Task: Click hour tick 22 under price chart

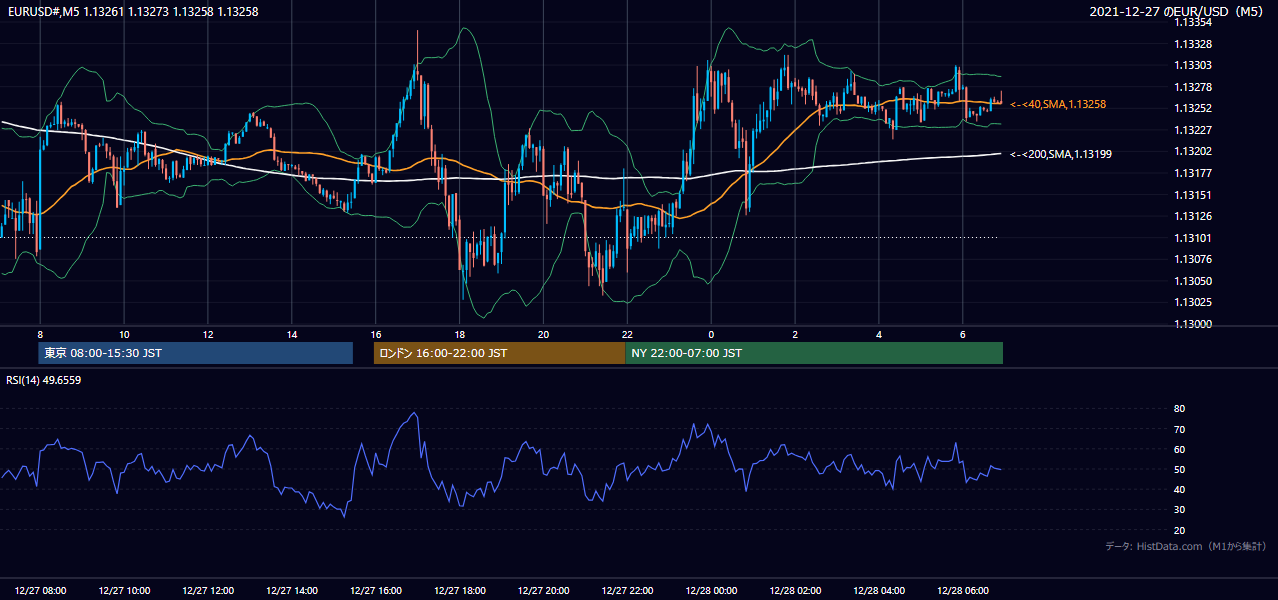Action: click(627, 334)
